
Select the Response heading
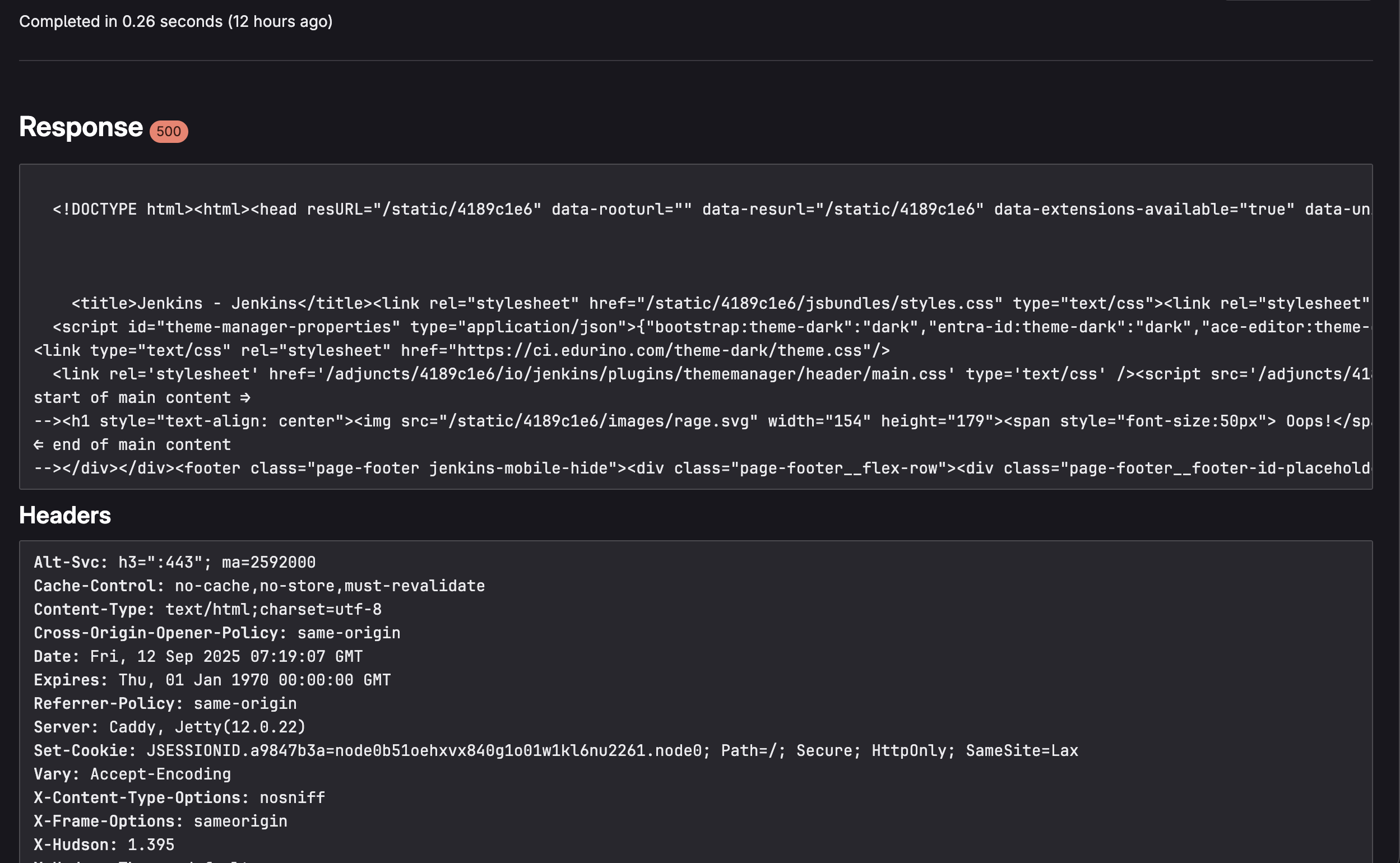(x=81, y=127)
